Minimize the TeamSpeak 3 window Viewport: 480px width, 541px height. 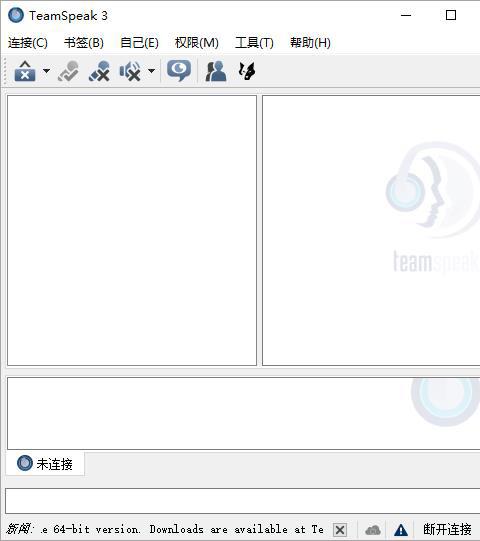pyautogui.click(x=406, y=15)
